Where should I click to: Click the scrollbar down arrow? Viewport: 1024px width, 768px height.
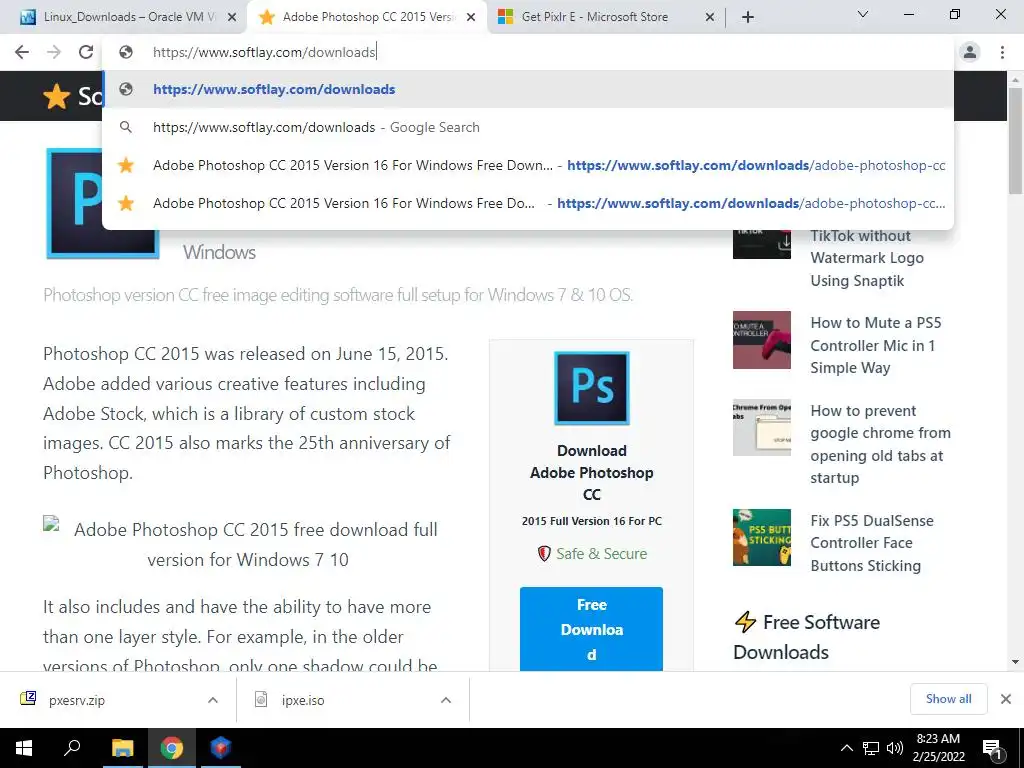point(1015,662)
